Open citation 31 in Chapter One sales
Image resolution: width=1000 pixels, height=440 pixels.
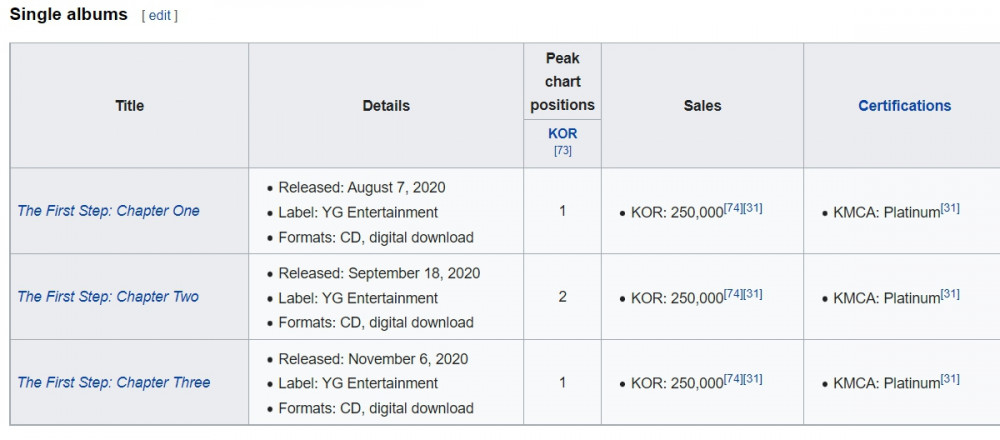753,208
